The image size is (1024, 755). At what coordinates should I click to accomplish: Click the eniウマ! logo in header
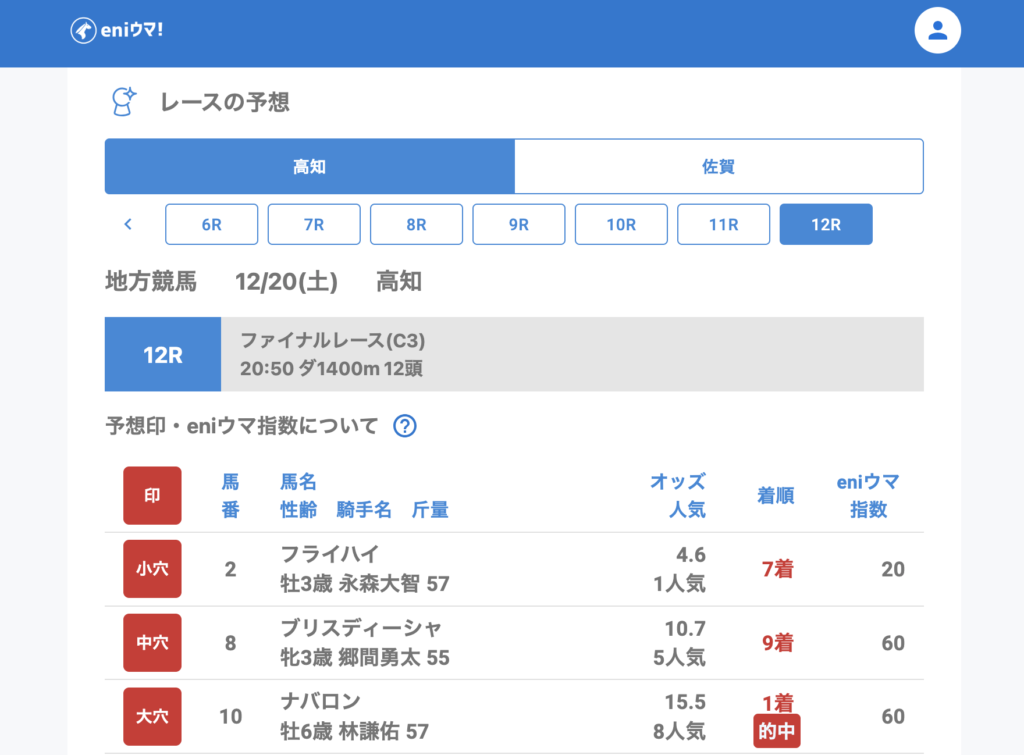(x=117, y=31)
